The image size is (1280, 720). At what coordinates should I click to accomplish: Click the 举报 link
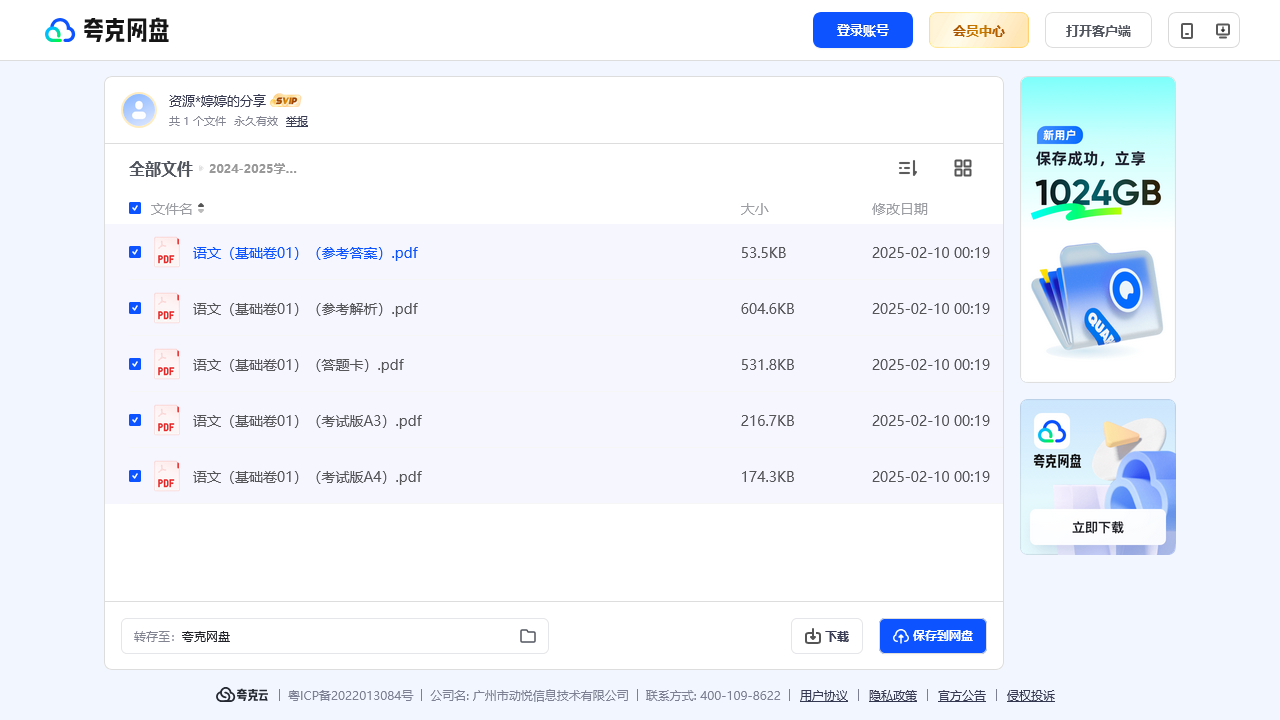click(x=297, y=121)
